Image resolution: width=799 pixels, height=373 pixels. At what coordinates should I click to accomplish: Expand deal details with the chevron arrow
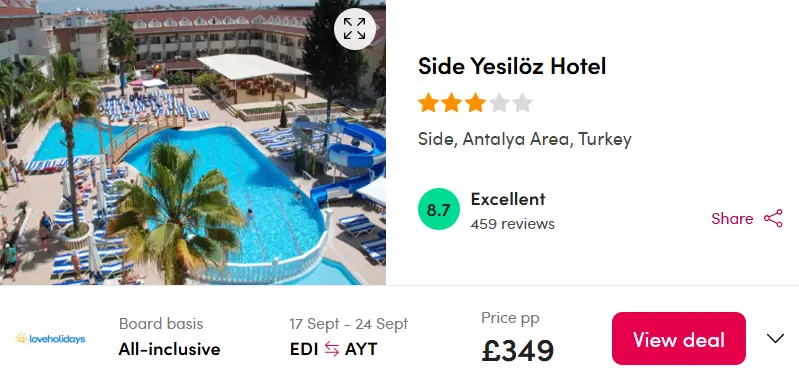click(775, 338)
